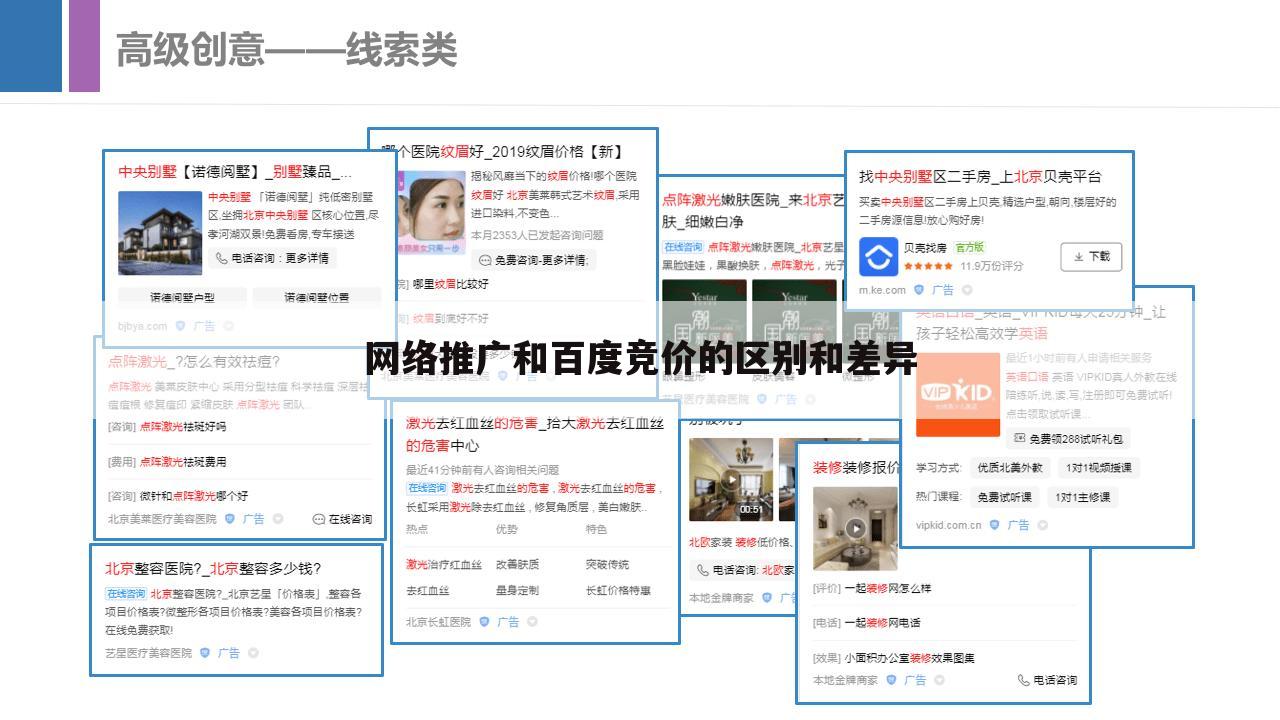1280x720 pixels.
Task: Open 找中央别墅区二手房_上北京贝壳平台 title
Action: point(980,176)
